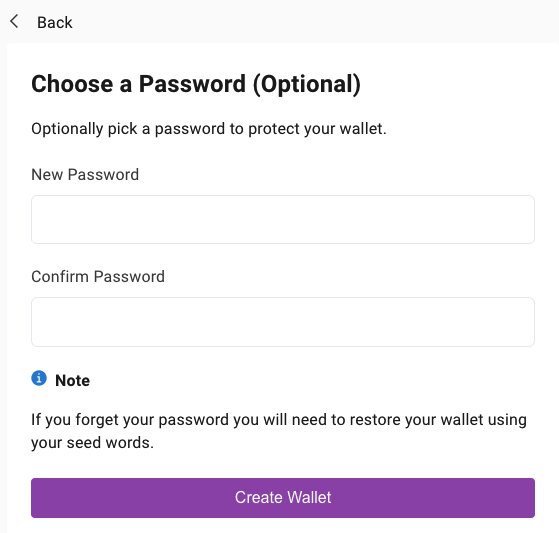
Task: Click the New Password field label
Action: pos(85,175)
